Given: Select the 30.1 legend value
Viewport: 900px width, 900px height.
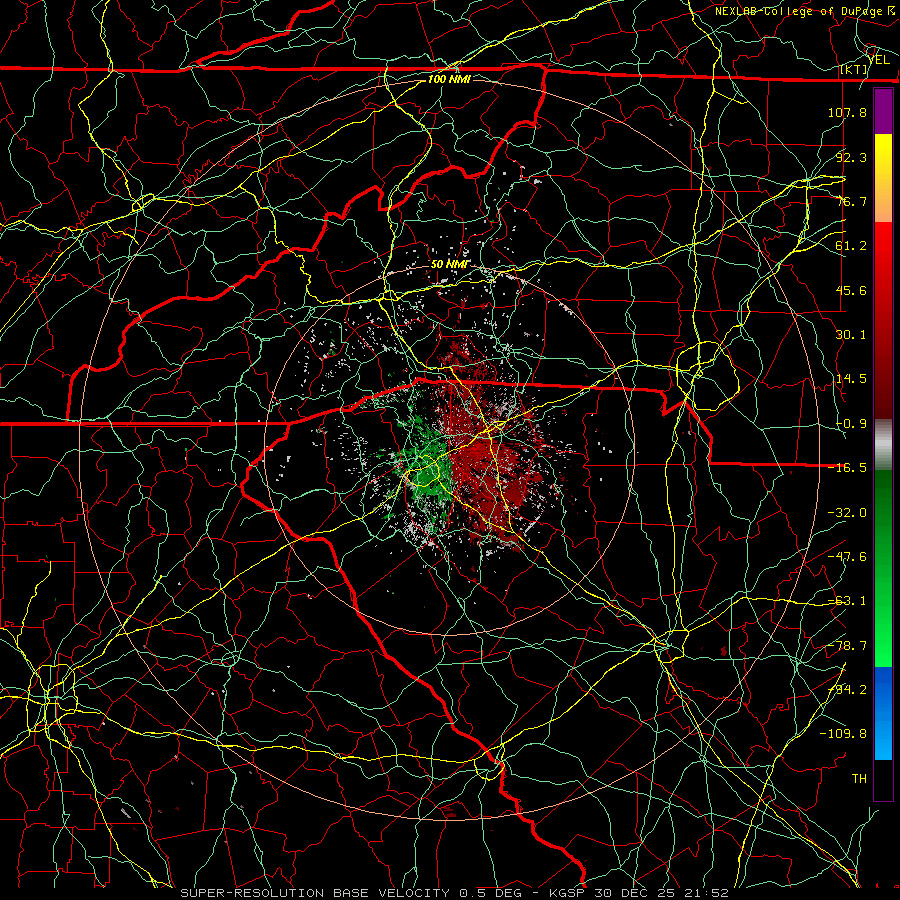Looking at the screenshot, I should [x=851, y=335].
